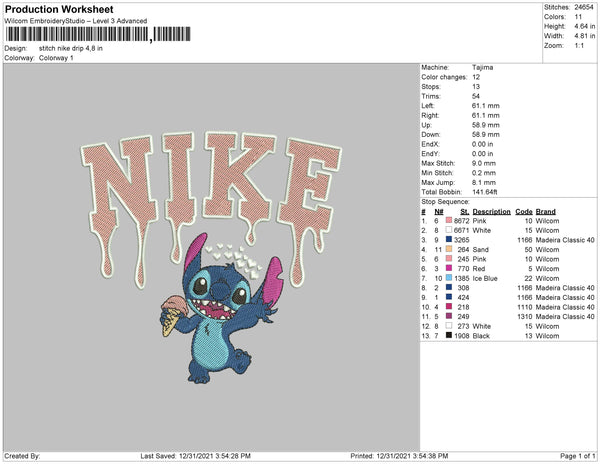Viewport: 600px width, 464px height.
Task: Click the 'Description' column header
Action: (491, 212)
